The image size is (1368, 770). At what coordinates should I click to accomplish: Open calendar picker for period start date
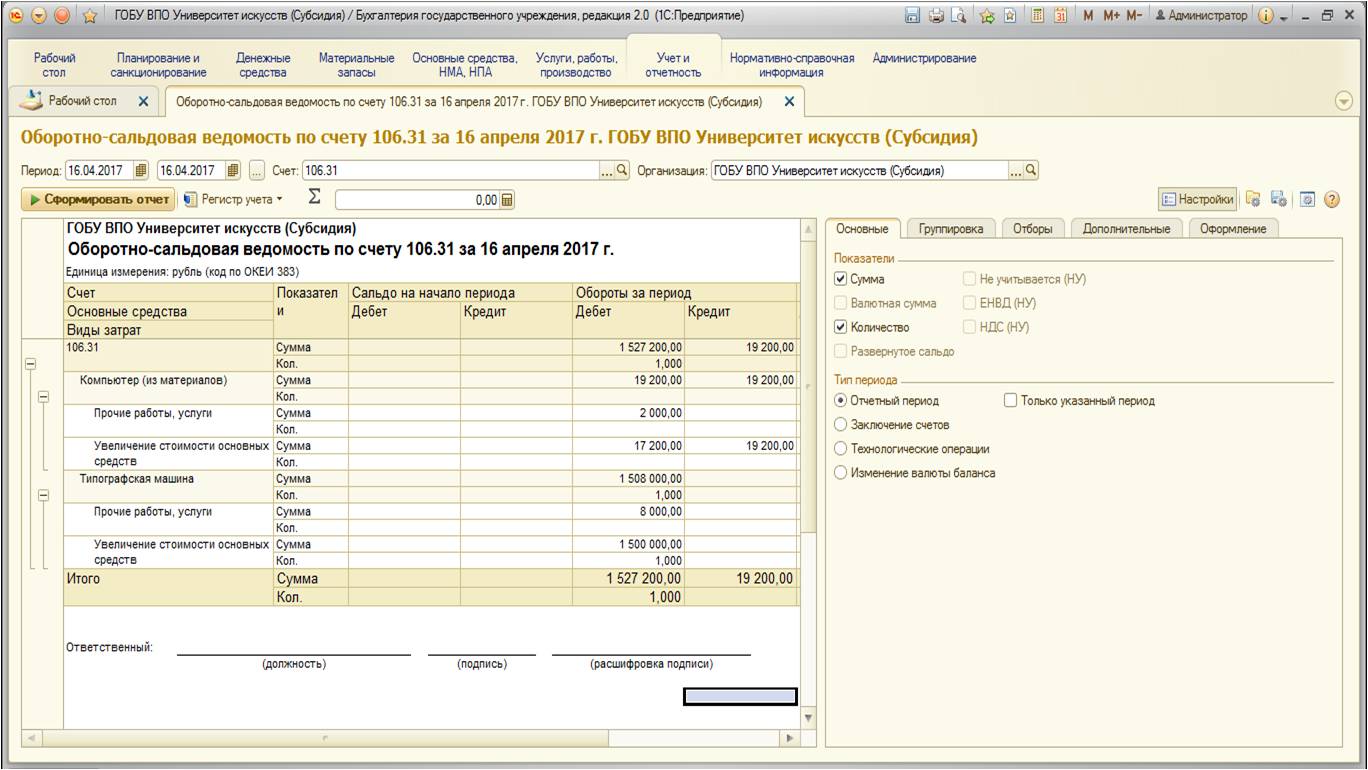141,170
